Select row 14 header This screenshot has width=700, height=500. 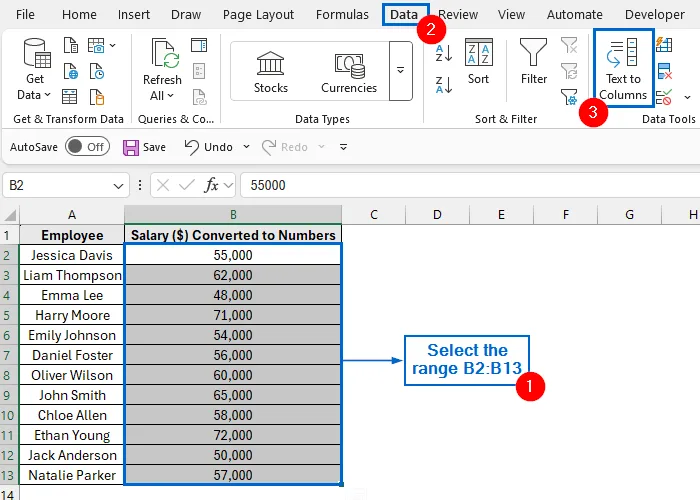tap(8, 494)
